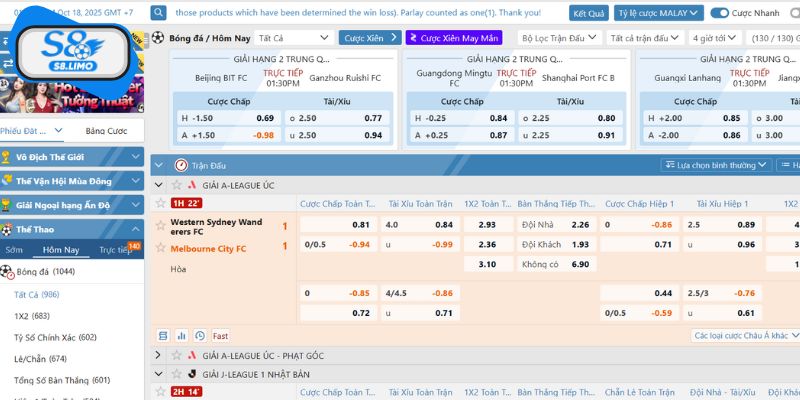Click the clock icon beside Trận Đấu
Viewport: 800px width, 400px height.
180,164
